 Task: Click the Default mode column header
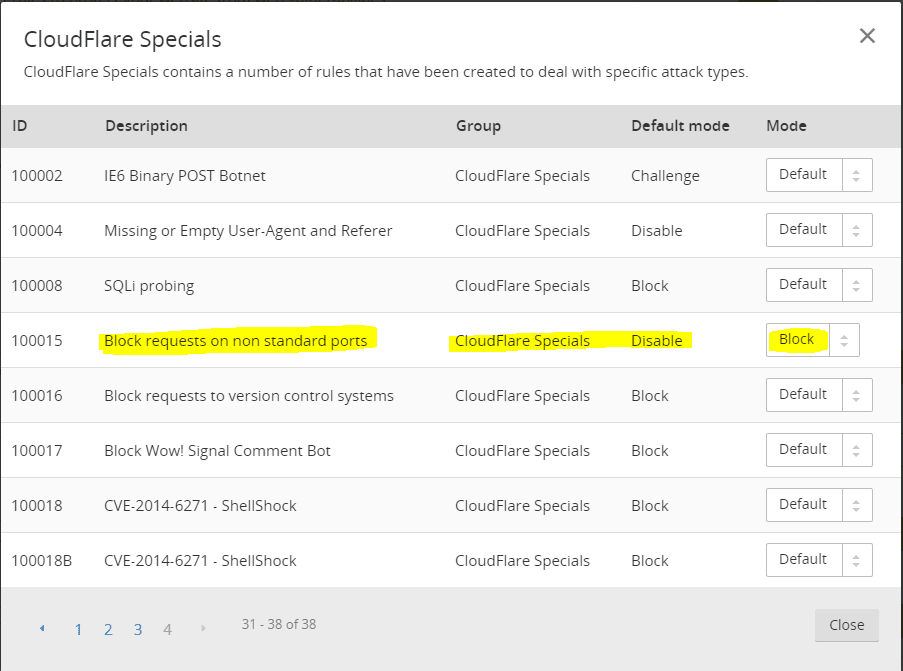point(680,126)
